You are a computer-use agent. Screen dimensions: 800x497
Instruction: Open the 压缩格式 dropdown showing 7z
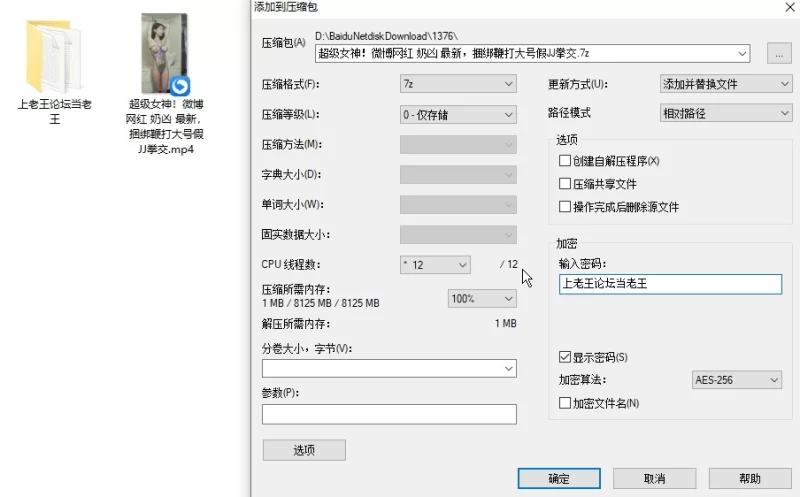458,84
